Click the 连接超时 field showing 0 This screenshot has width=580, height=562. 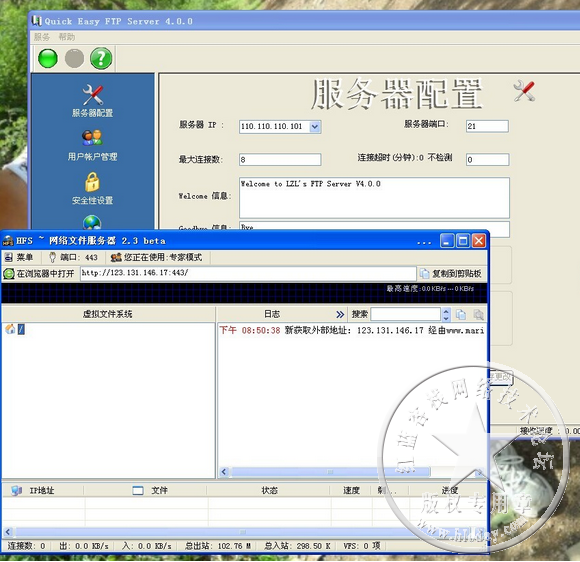pyautogui.click(x=488, y=159)
